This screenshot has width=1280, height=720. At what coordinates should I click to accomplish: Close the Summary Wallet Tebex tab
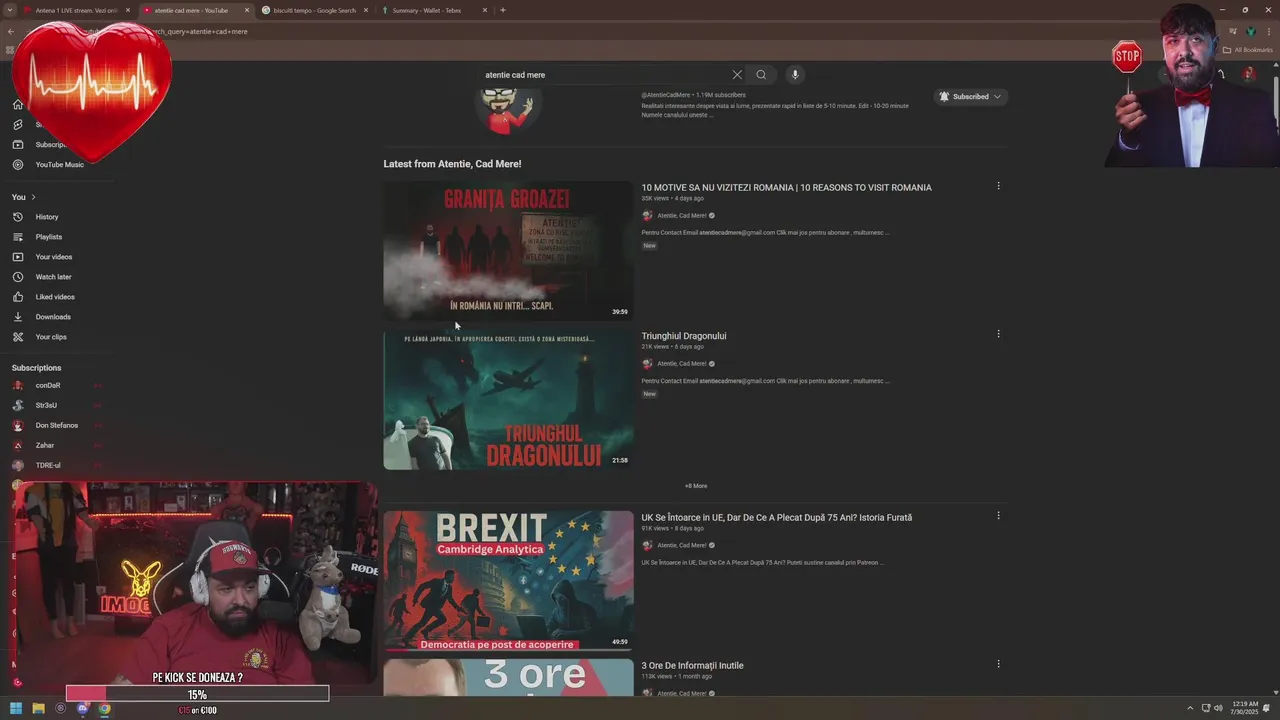tap(485, 10)
